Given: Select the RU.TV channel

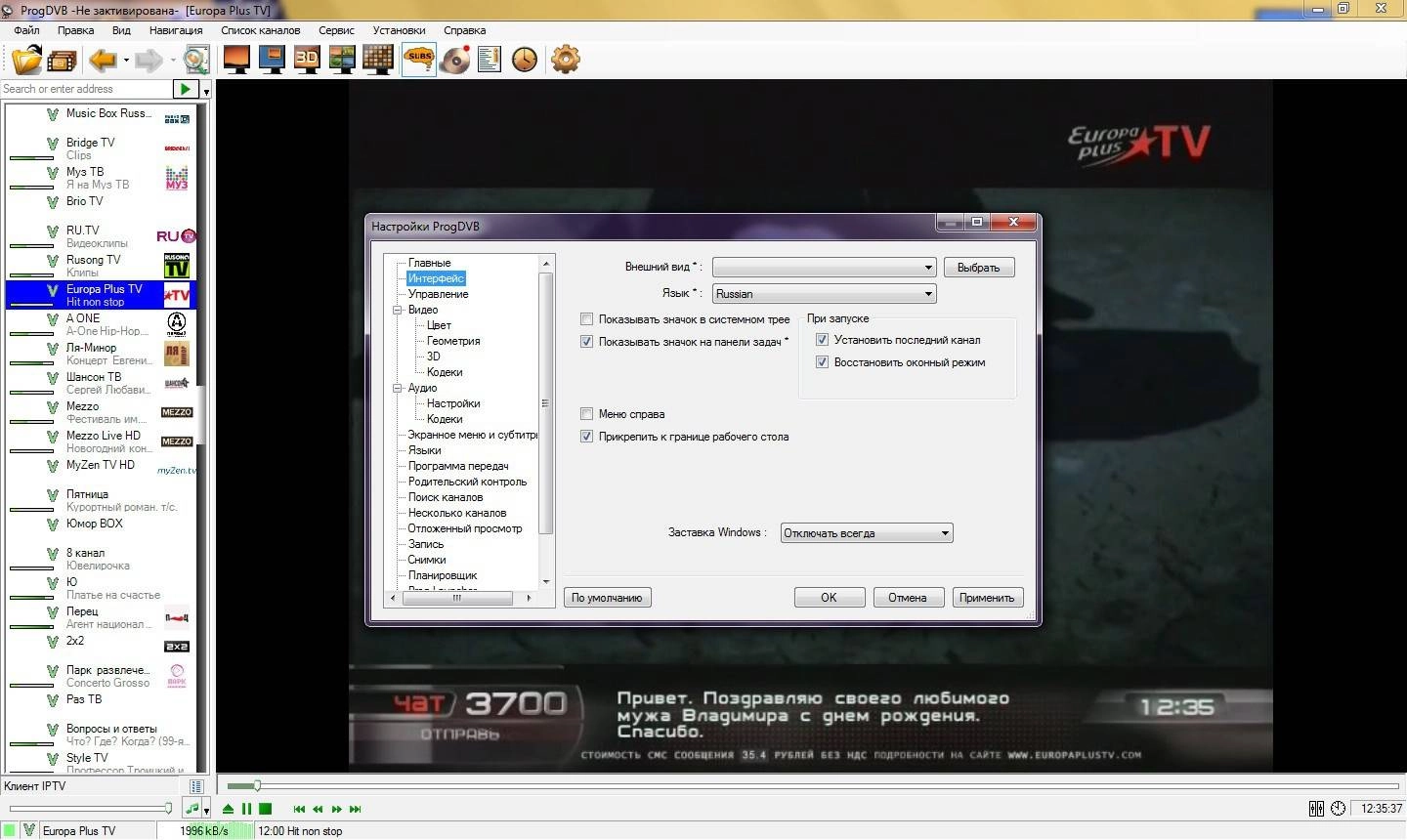Looking at the screenshot, I should [102, 236].
